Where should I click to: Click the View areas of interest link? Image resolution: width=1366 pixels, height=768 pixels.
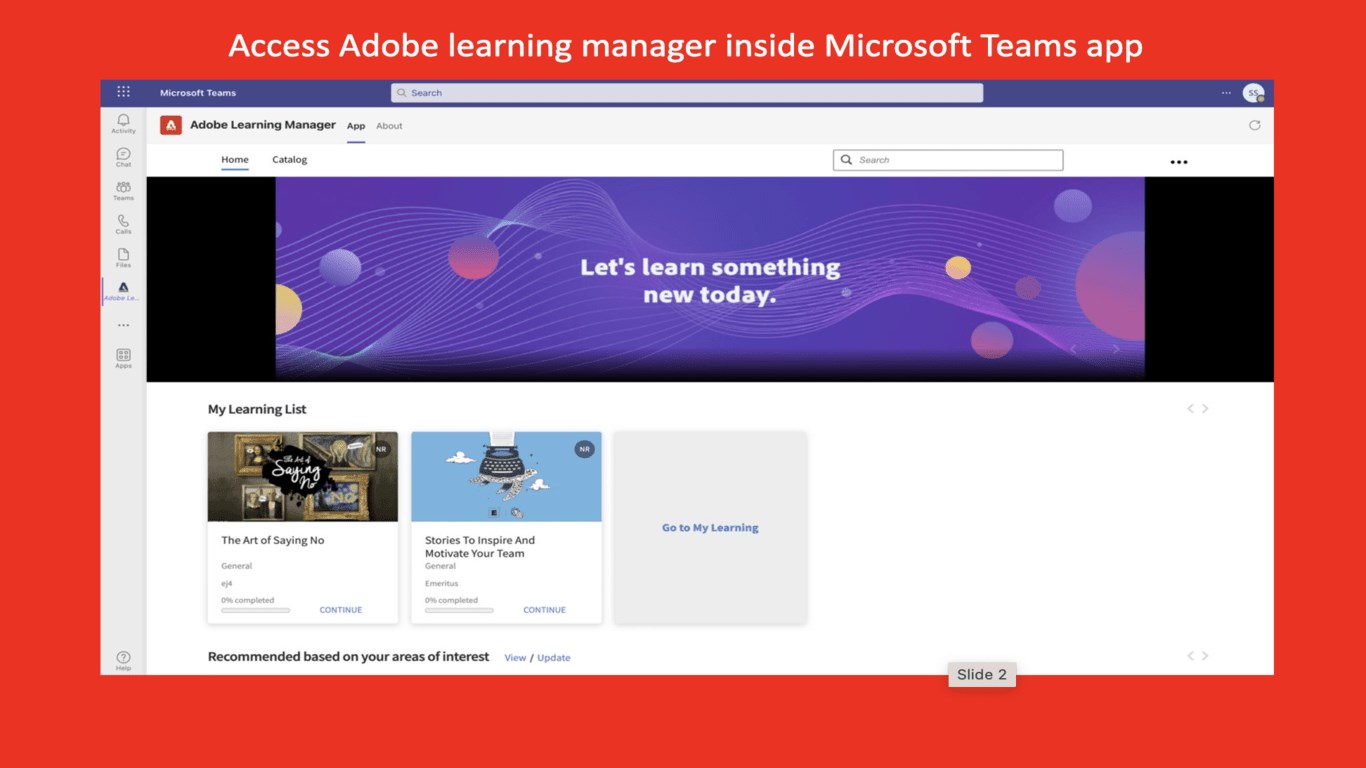(515, 658)
